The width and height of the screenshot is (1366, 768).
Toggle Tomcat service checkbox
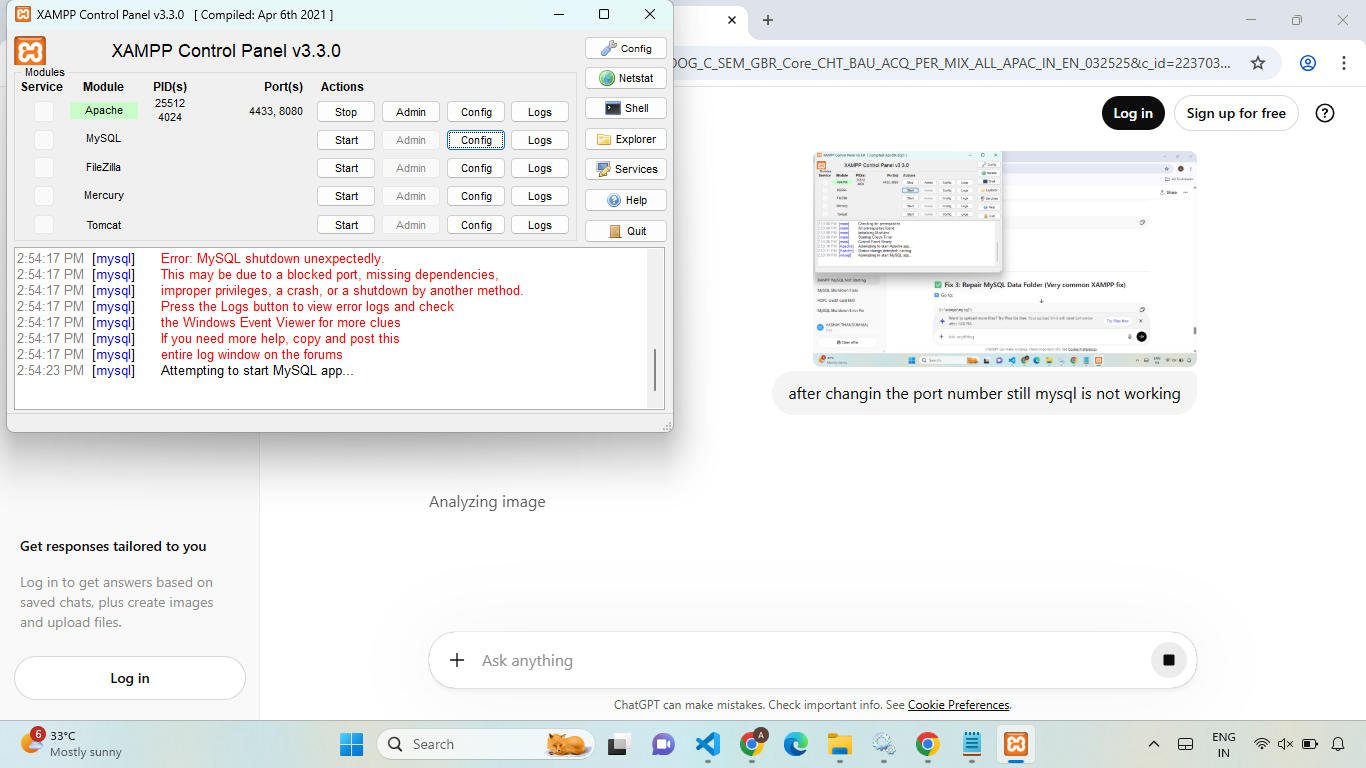[44, 225]
